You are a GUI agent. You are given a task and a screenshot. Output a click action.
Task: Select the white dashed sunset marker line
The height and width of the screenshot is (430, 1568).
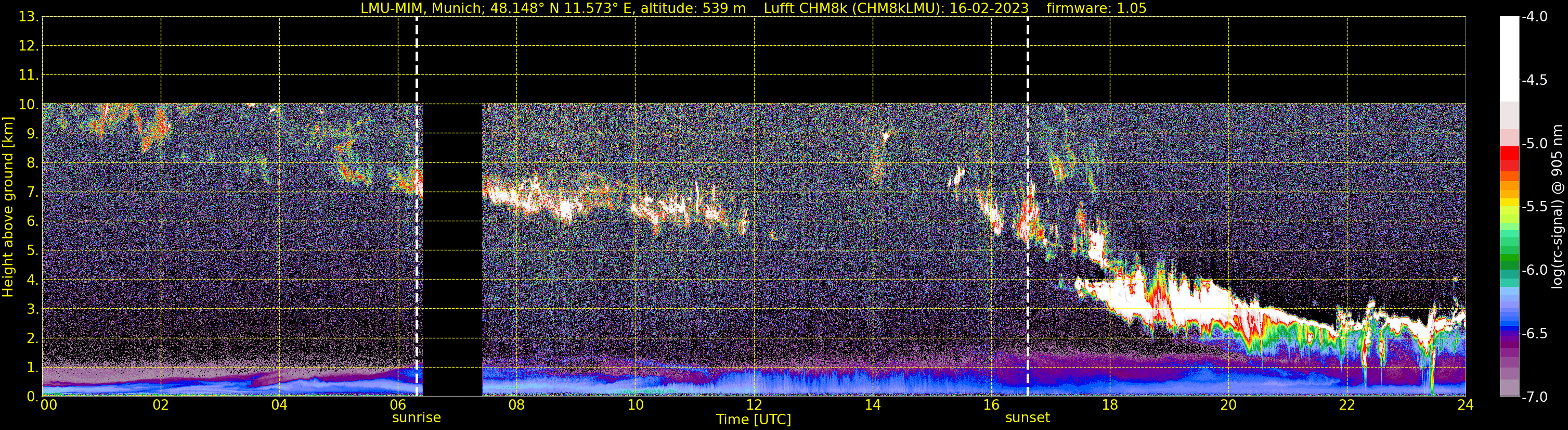coord(1028,207)
